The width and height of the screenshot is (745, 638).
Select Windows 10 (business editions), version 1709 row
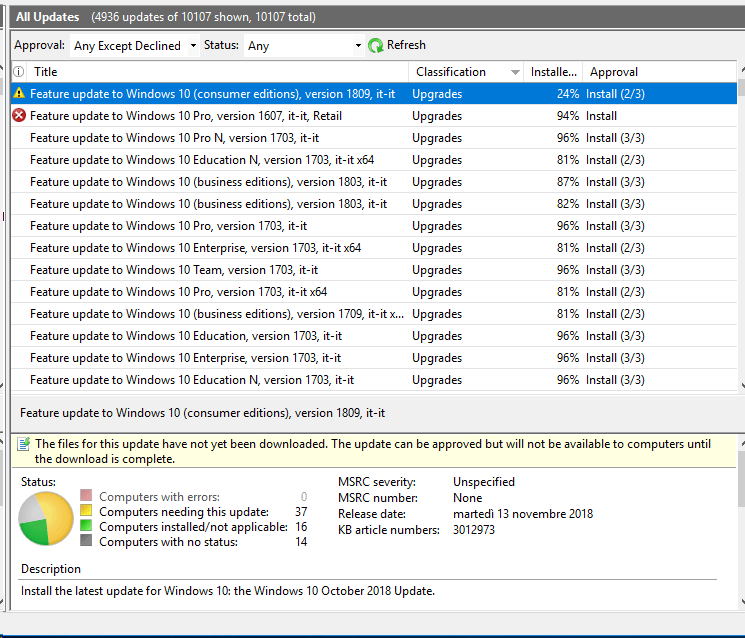click(x=374, y=314)
